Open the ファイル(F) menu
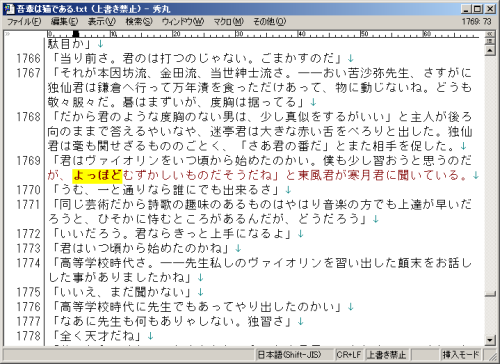Screen dimensions: 500x364 (x=24, y=22)
